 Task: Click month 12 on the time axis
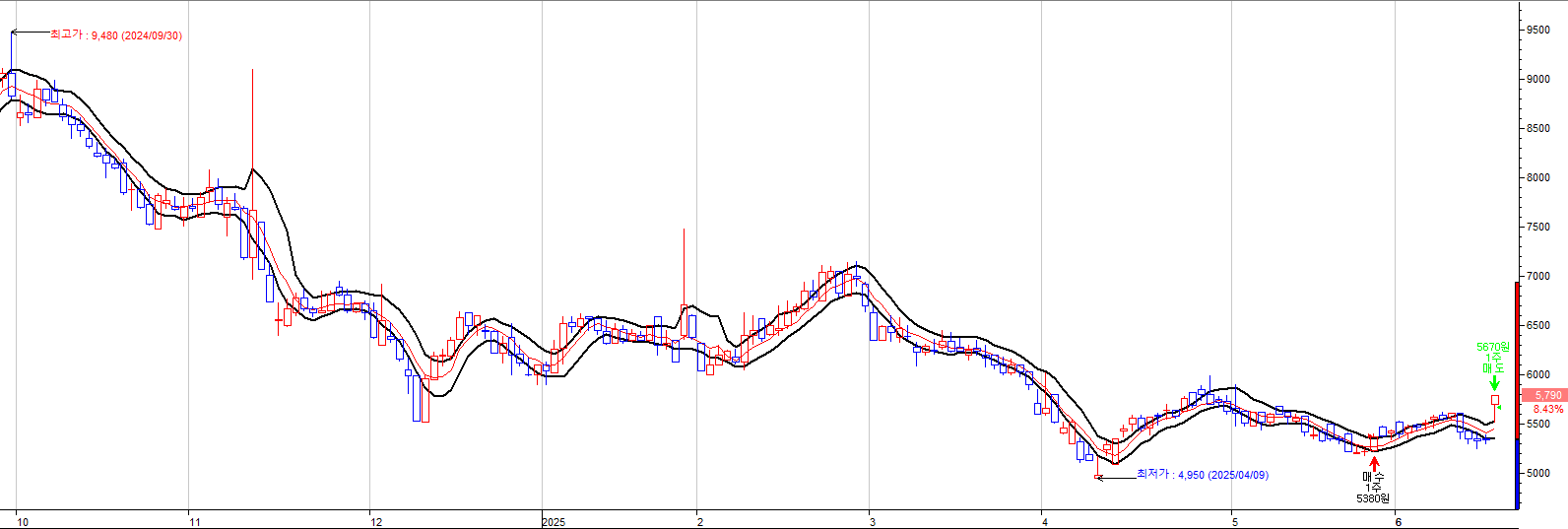376,522
